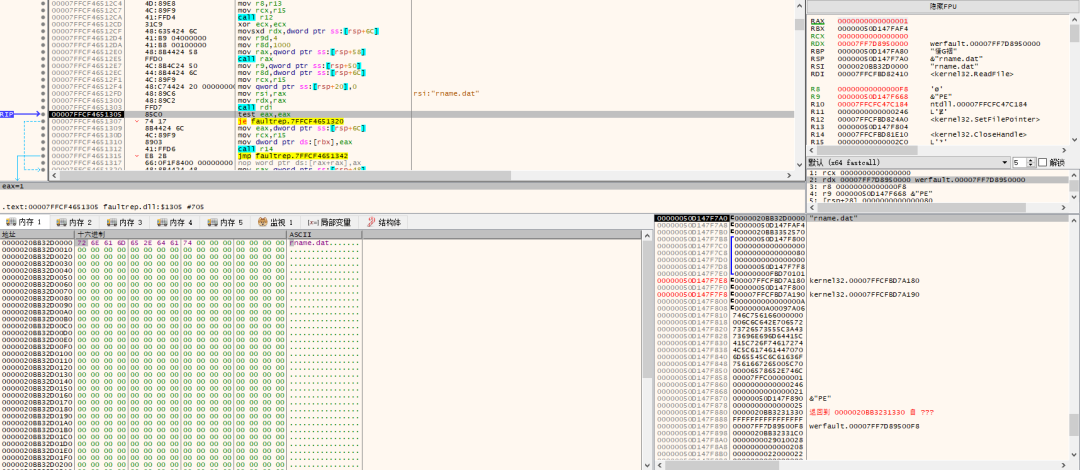
Task: Toggle breakpoint at address 00007FFCF4651303
Action: [43, 107]
